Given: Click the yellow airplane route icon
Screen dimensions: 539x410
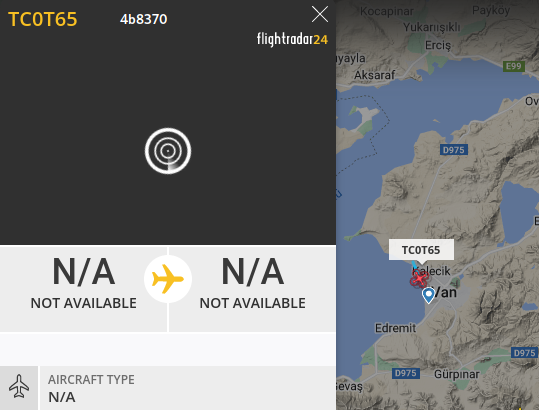Looking at the screenshot, I should point(168,279).
